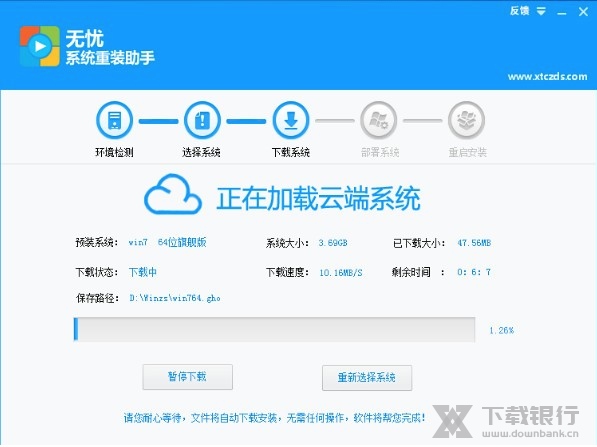
Task: Click the 3.69GB system size value
Action: coord(333,243)
